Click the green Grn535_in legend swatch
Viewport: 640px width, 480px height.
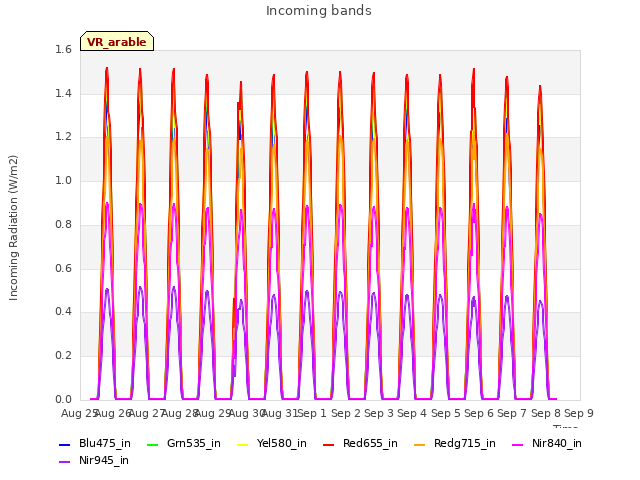tap(152, 444)
